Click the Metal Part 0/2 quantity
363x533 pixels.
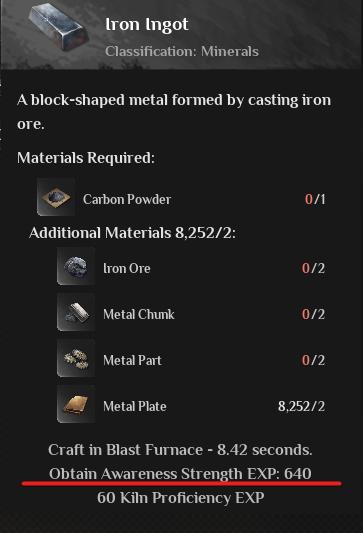313,360
